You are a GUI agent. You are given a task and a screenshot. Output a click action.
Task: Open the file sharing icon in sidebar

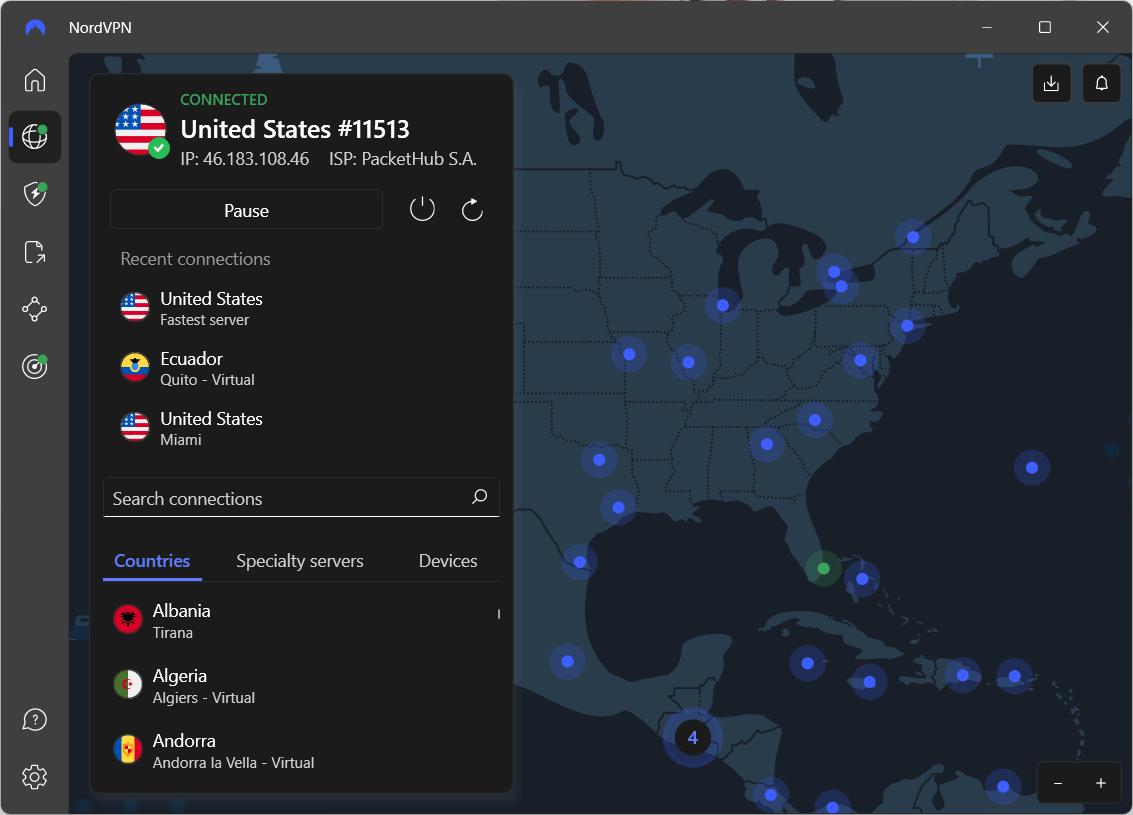coord(35,252)
